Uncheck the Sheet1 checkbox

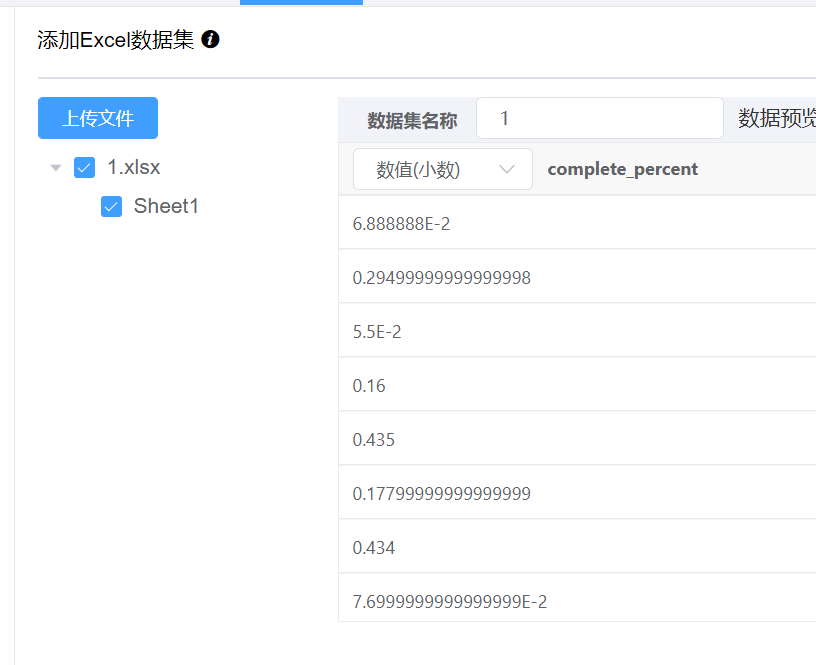(x=111, y=206)
